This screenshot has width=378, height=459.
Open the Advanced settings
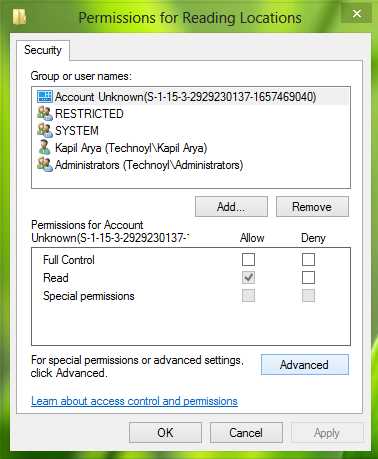[x=304, y=365]
